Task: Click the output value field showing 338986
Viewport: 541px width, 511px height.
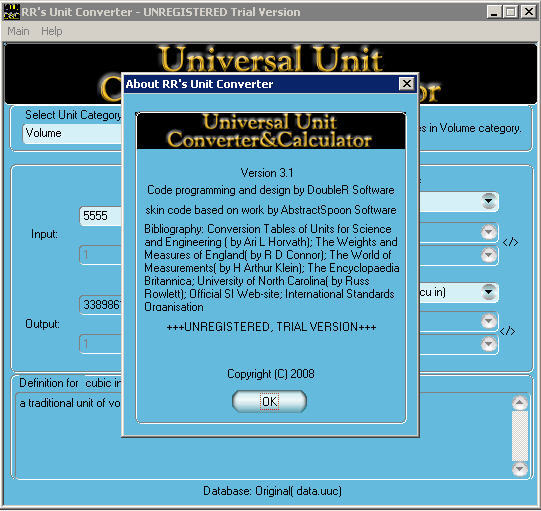Action: tap(101, 305)
